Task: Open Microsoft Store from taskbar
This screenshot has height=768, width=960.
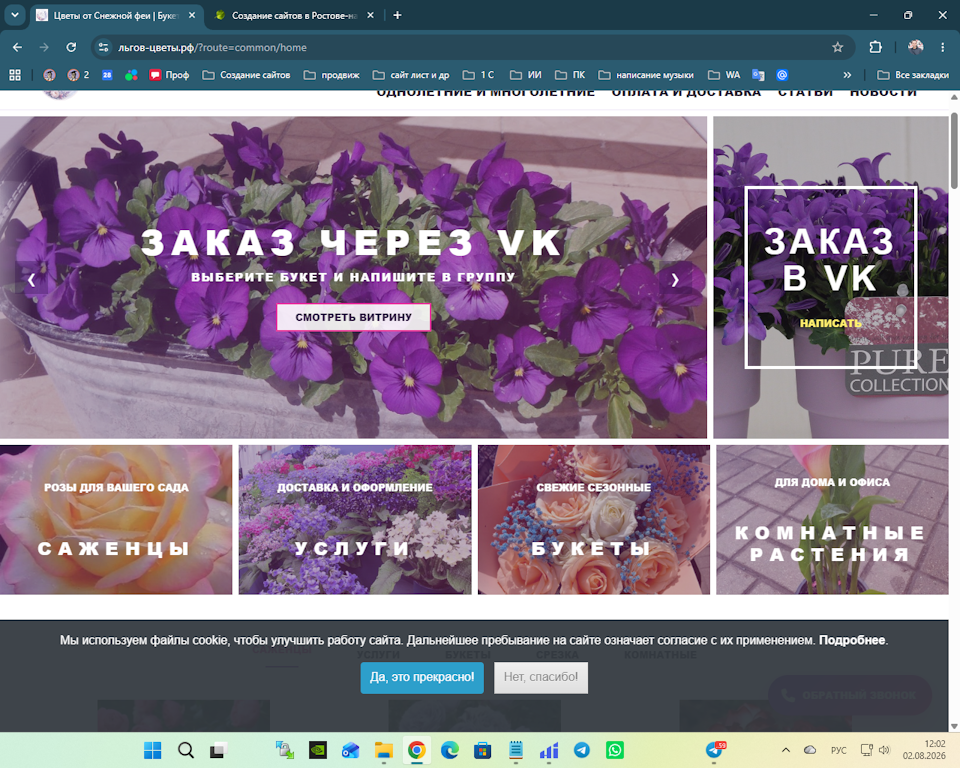Action: 483,750
